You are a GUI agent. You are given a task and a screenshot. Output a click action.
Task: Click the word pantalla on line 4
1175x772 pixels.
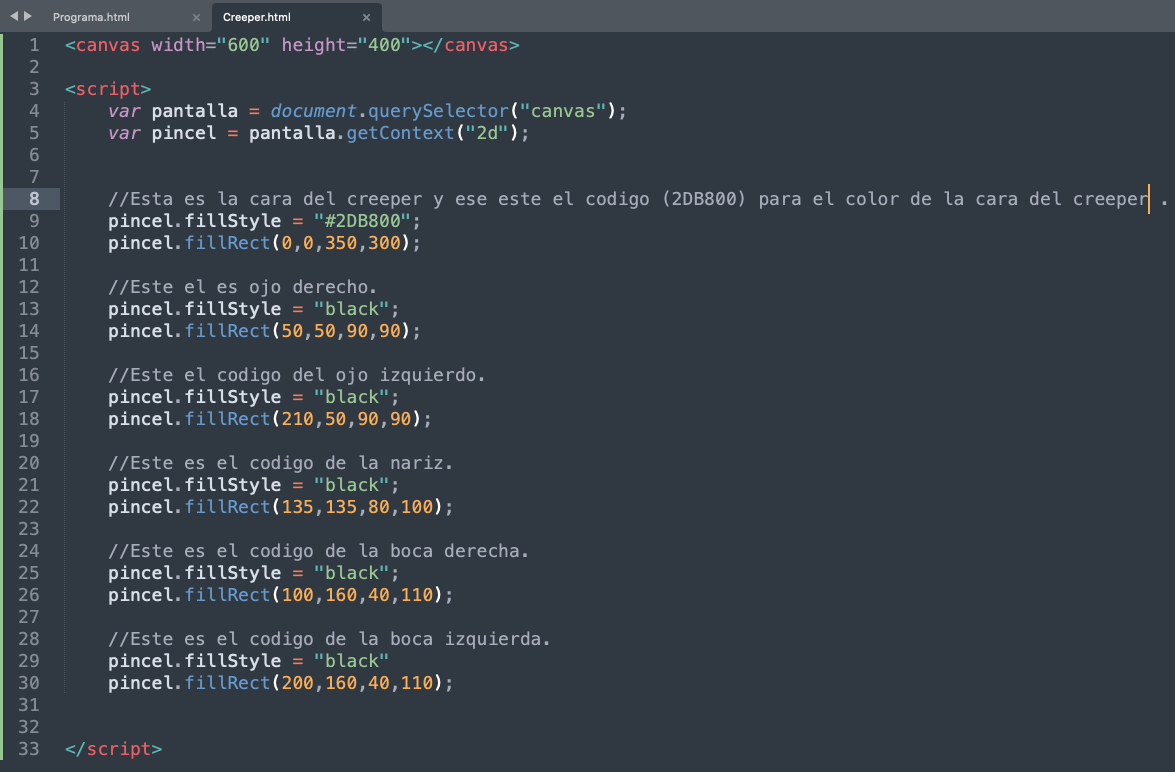[195, 111]
